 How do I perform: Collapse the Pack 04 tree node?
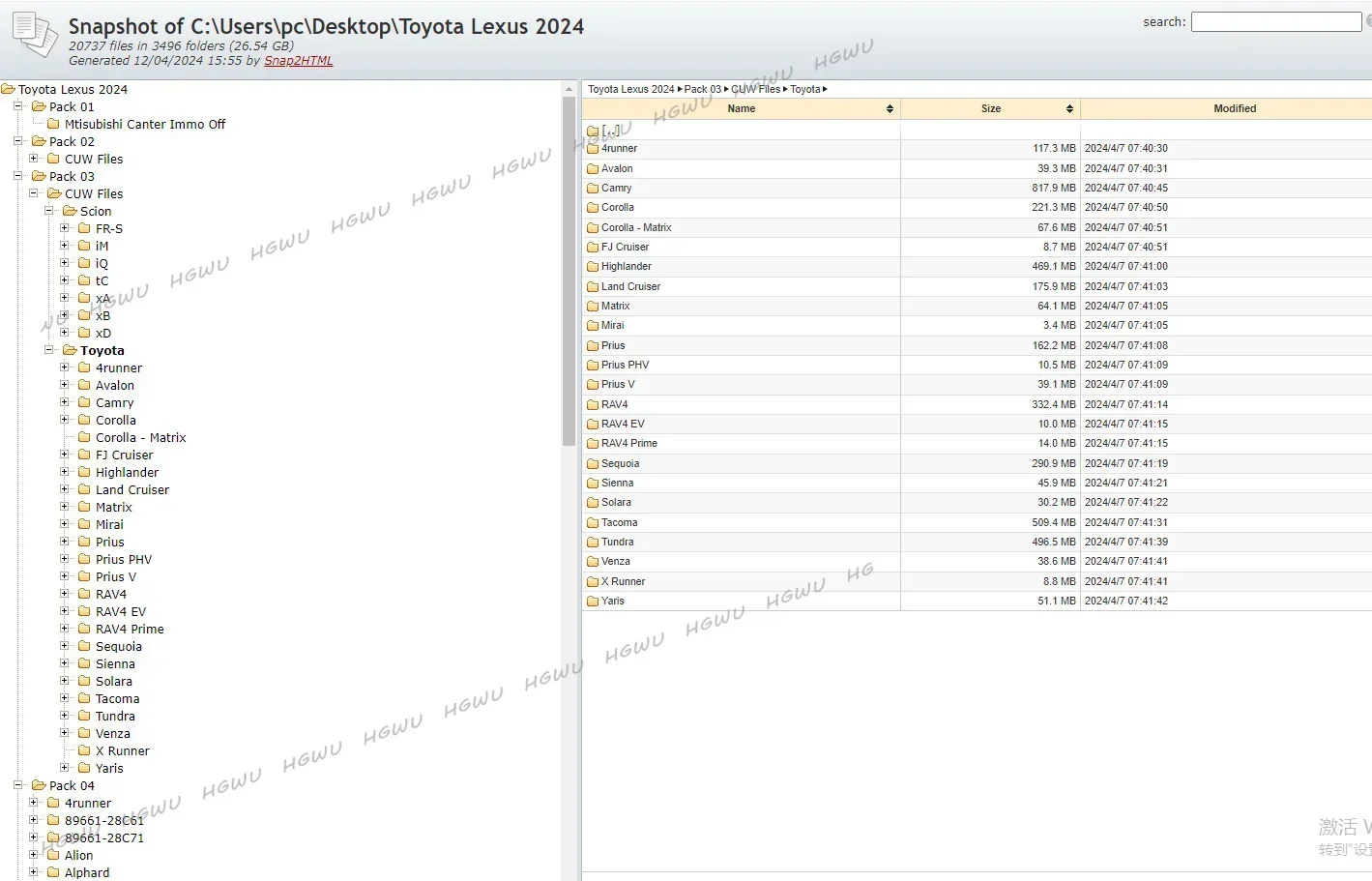17,785
